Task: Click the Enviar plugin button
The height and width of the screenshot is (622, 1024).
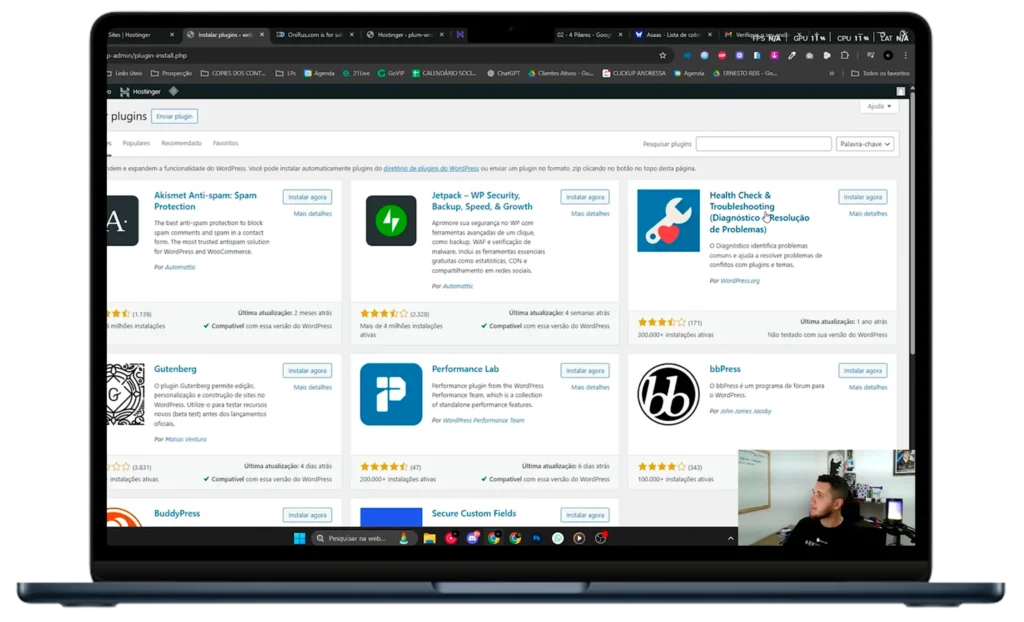Action: click(174, 116)
